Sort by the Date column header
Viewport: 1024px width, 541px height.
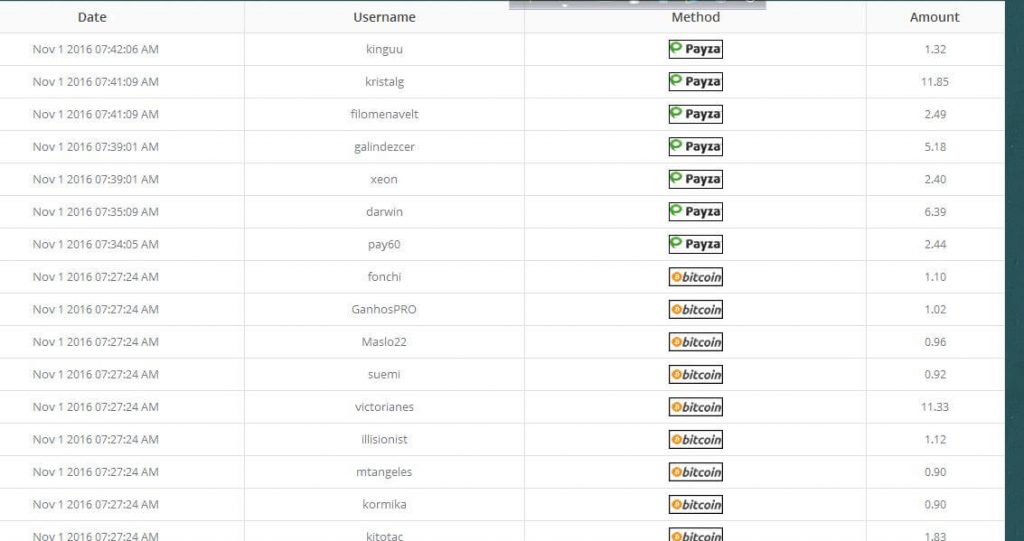tap(92, 17)
